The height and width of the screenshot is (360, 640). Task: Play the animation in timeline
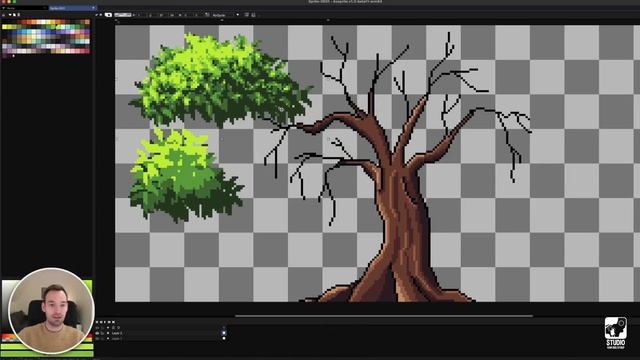tap(105, 322)
